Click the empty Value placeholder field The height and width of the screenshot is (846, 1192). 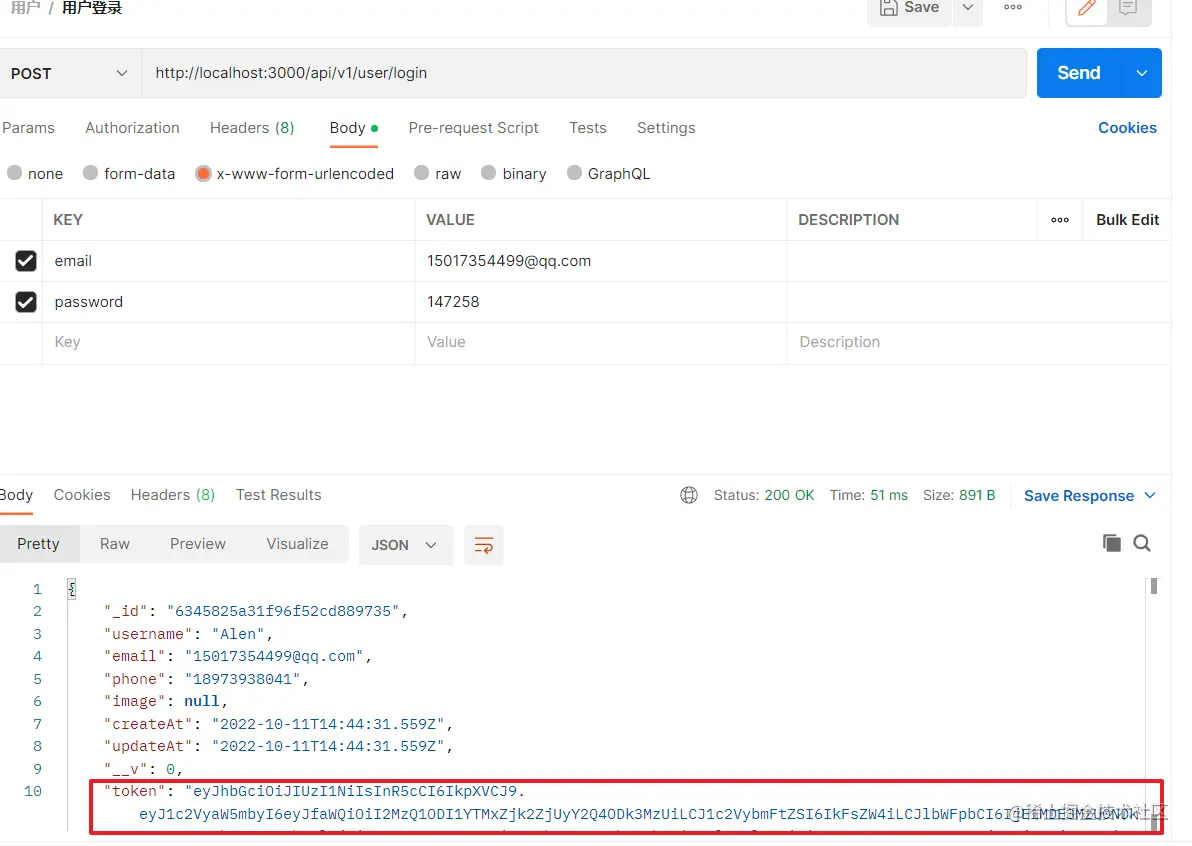[601, 343]
